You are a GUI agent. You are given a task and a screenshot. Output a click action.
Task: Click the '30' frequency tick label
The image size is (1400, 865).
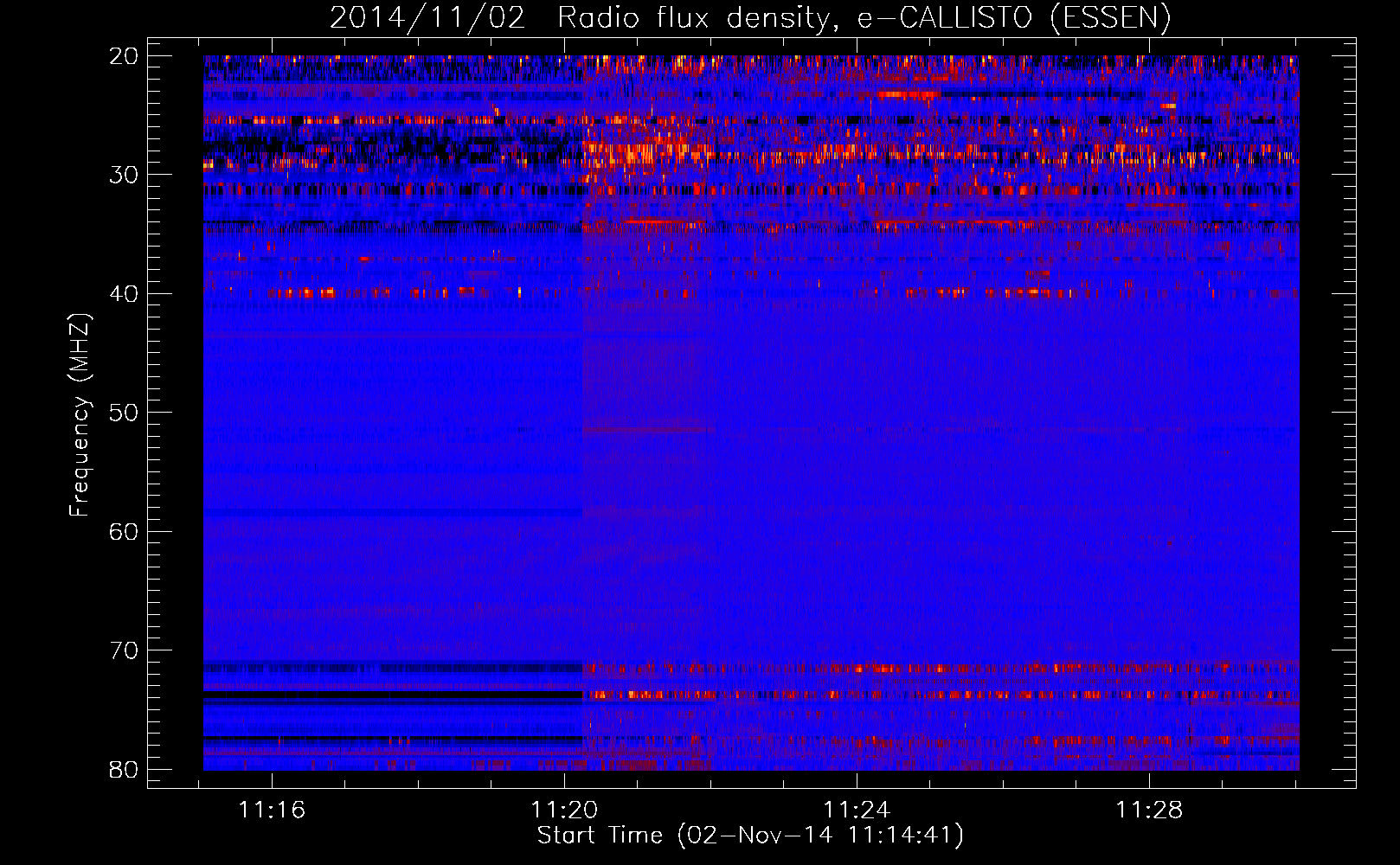tap(124, 175)
